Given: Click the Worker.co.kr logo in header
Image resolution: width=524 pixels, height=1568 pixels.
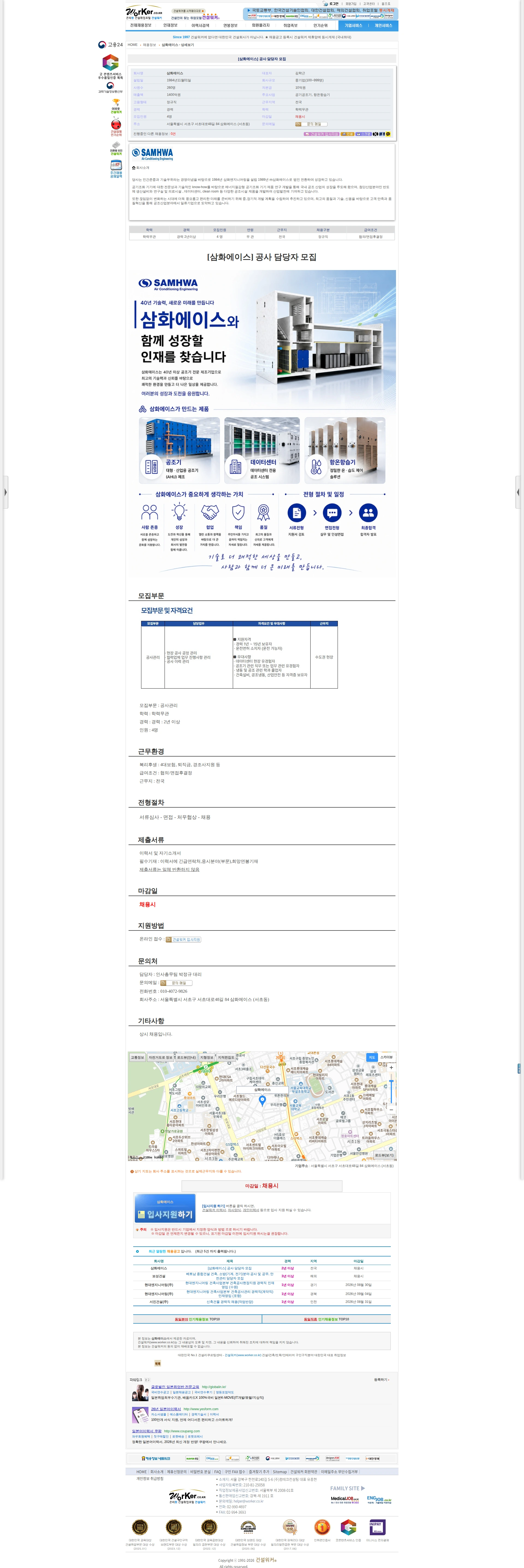Looking at the screenshot, I should pos(144,12).
